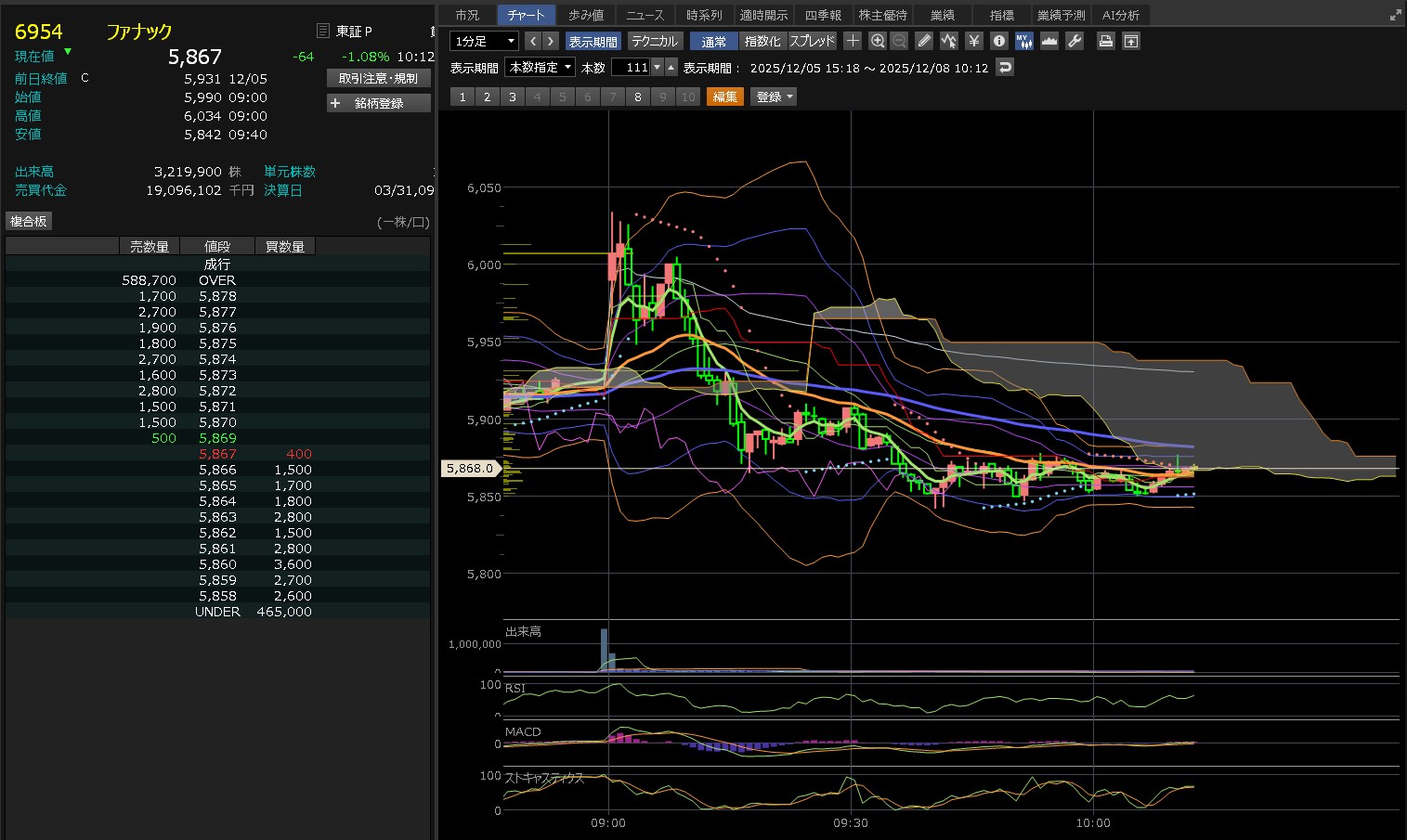Open the 1分足 timeframe dropdown
This screenshot has width=1407, height=840.
(x=484, y=41)
